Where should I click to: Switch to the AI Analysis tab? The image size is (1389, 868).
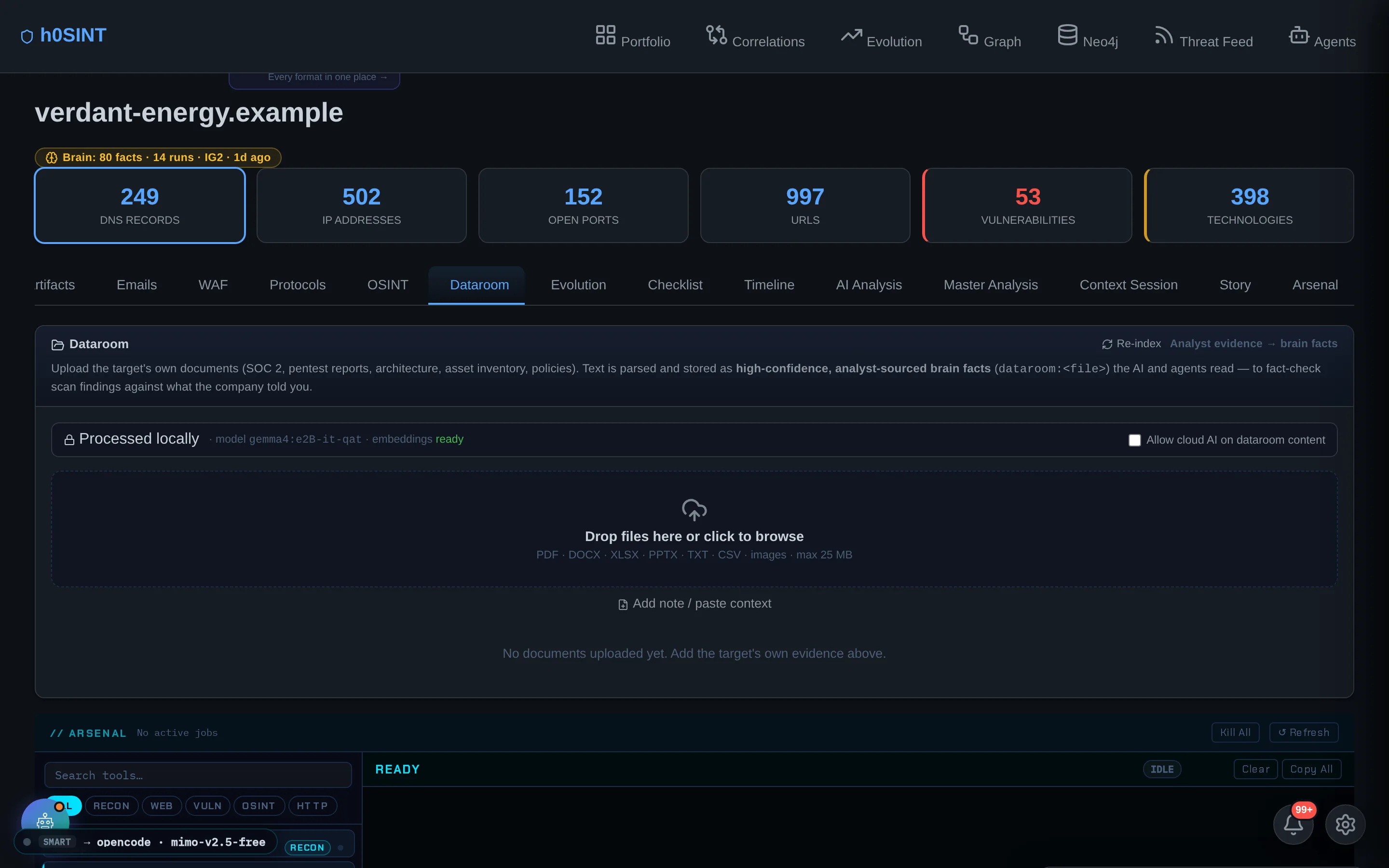[869, 285]
